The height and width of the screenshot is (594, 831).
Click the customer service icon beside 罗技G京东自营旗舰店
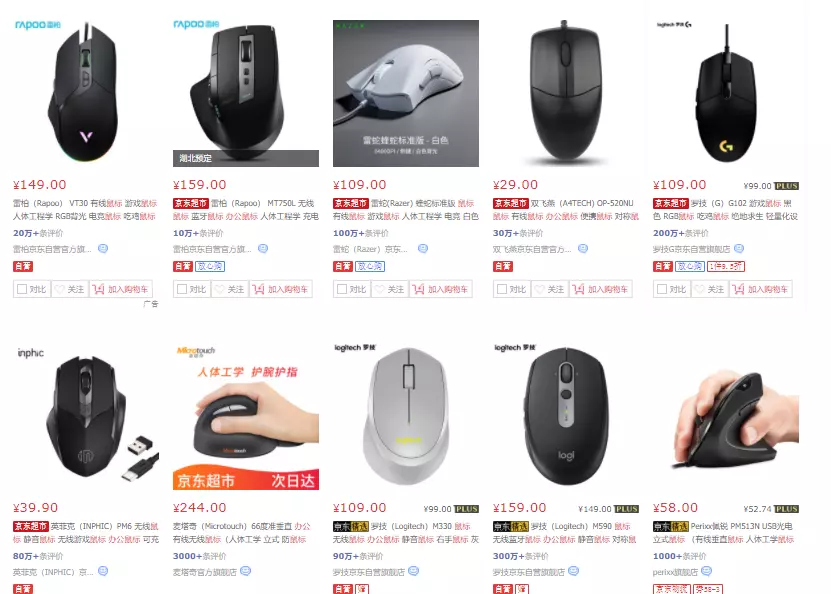739,248
